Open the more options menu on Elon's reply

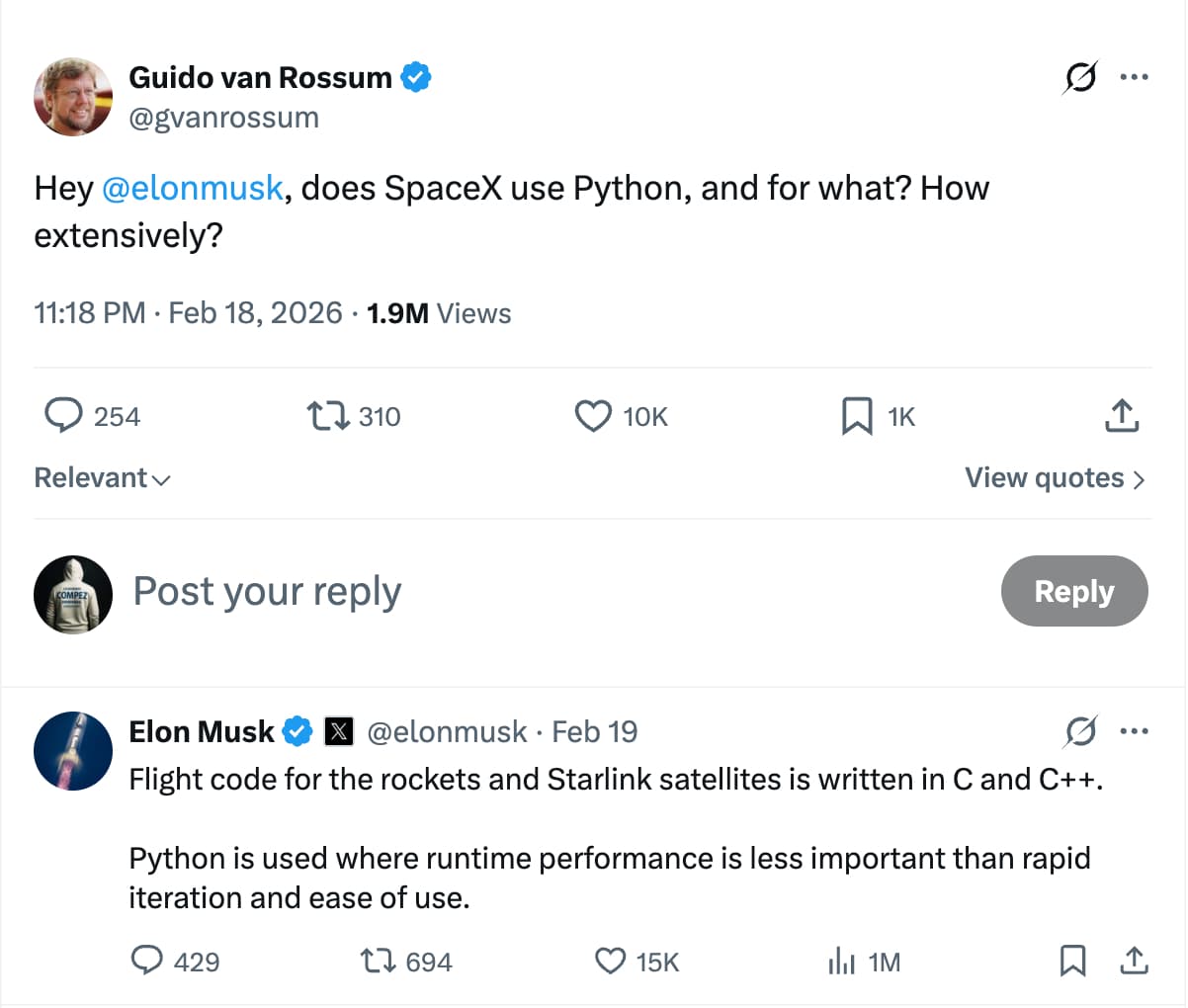coord(1135,732)
